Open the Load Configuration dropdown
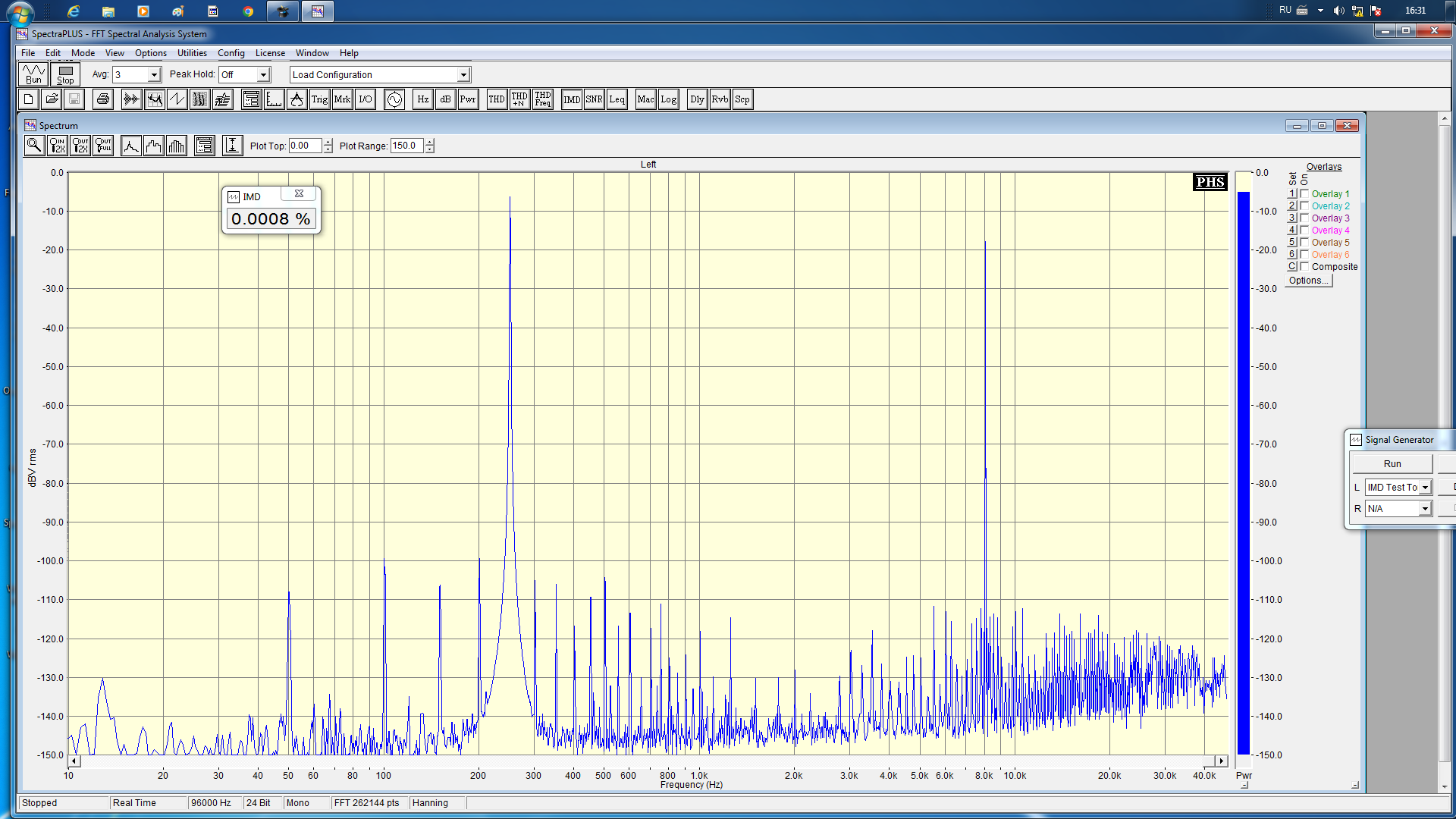The width and height of the screenshot is (1456, 819). click(463, 74)
